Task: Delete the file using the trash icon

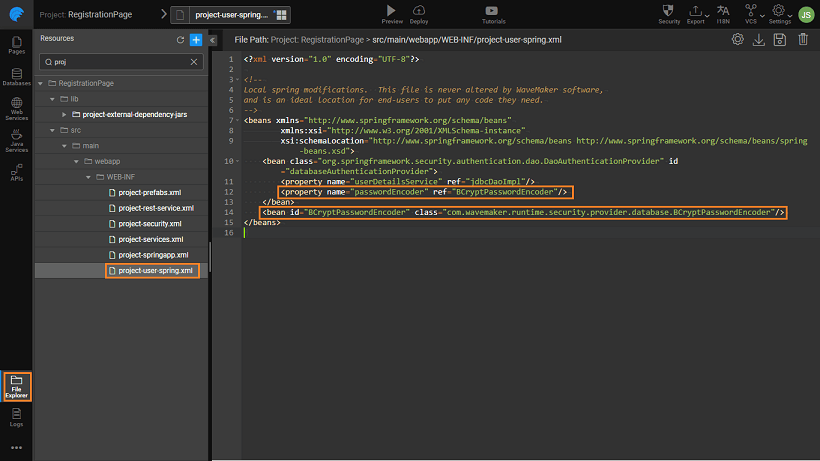Action: [x=804, y=39]
